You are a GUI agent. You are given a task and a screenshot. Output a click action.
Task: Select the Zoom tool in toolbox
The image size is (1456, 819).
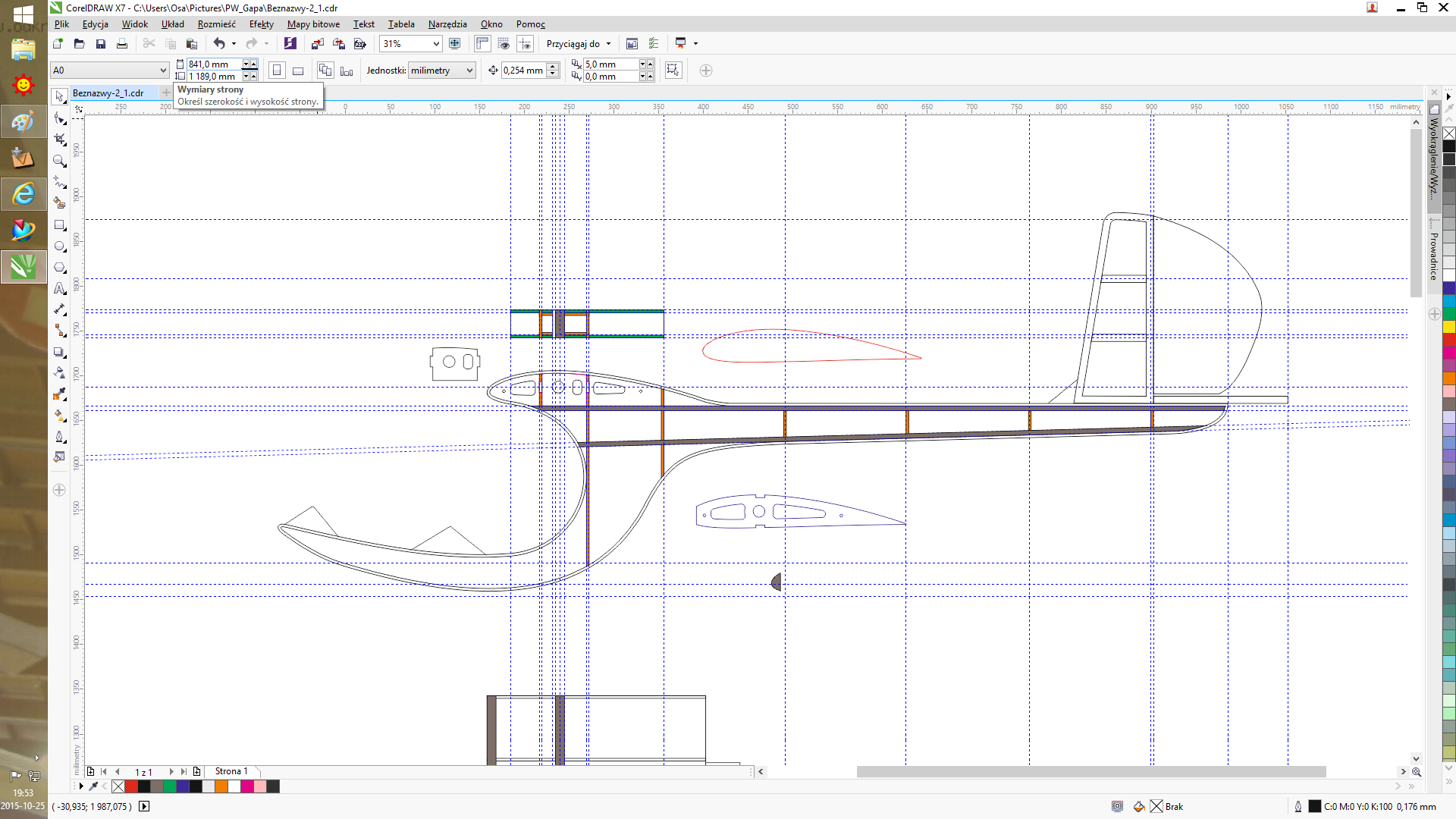(x=60, y=161)
